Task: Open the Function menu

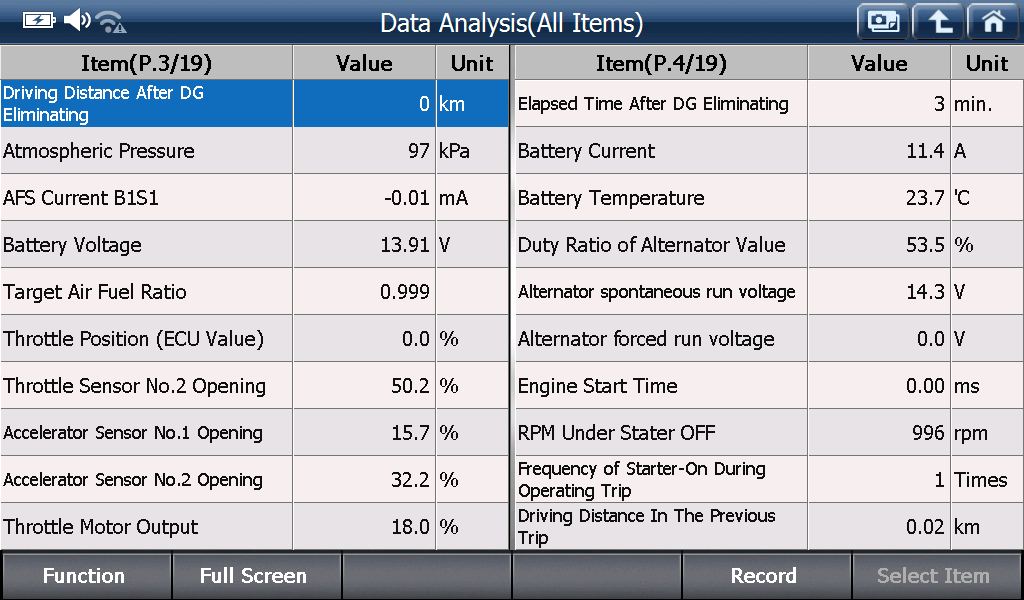Action: tap(86, 576)
